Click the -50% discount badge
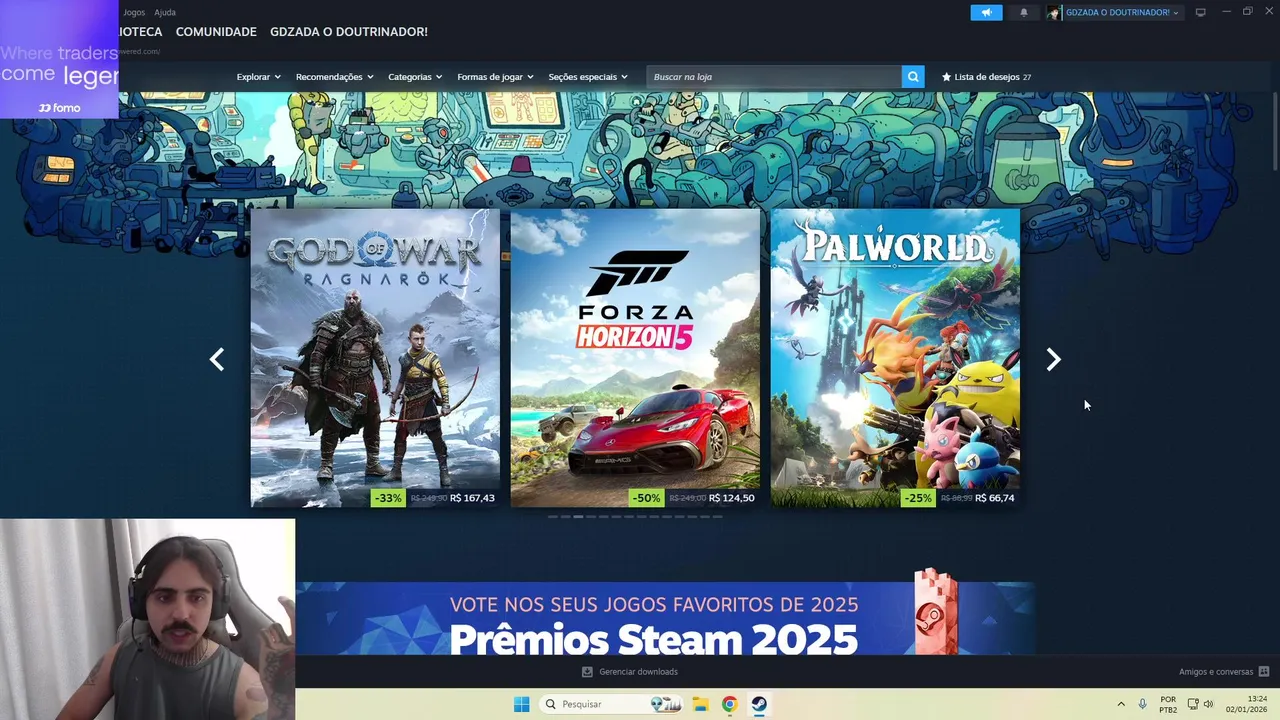This screenshot has width=1280, height=720. coord(647,498)
